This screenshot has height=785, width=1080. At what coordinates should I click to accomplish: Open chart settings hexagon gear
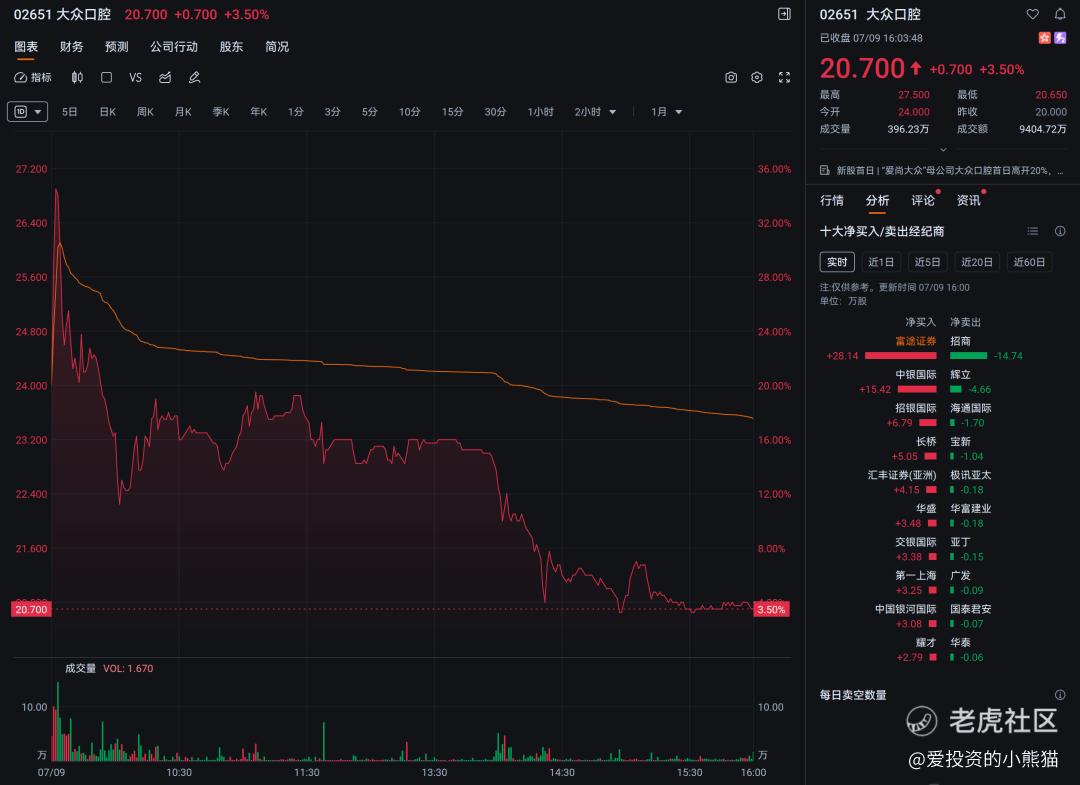757,77
